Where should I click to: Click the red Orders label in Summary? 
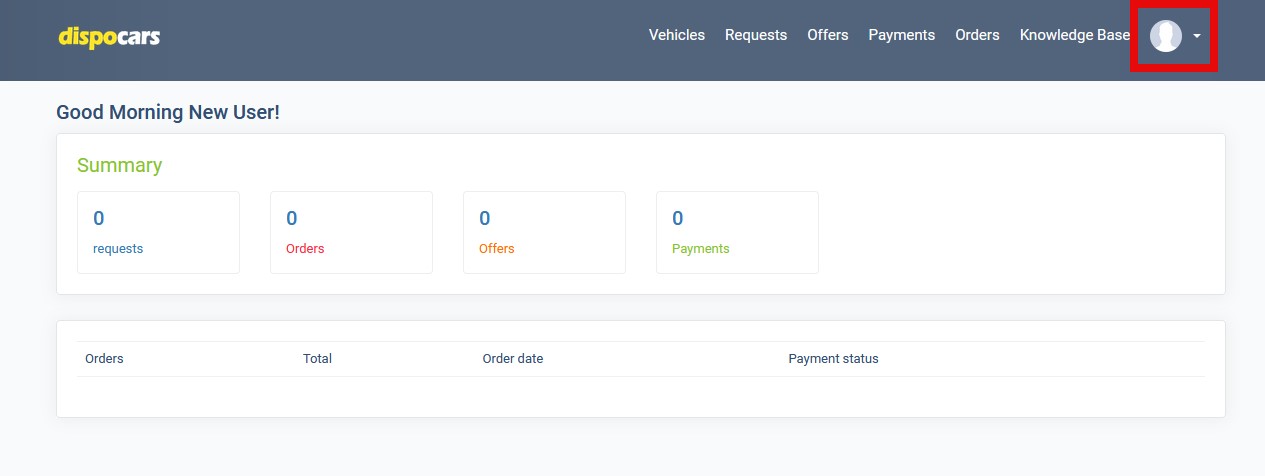point(305,249)
